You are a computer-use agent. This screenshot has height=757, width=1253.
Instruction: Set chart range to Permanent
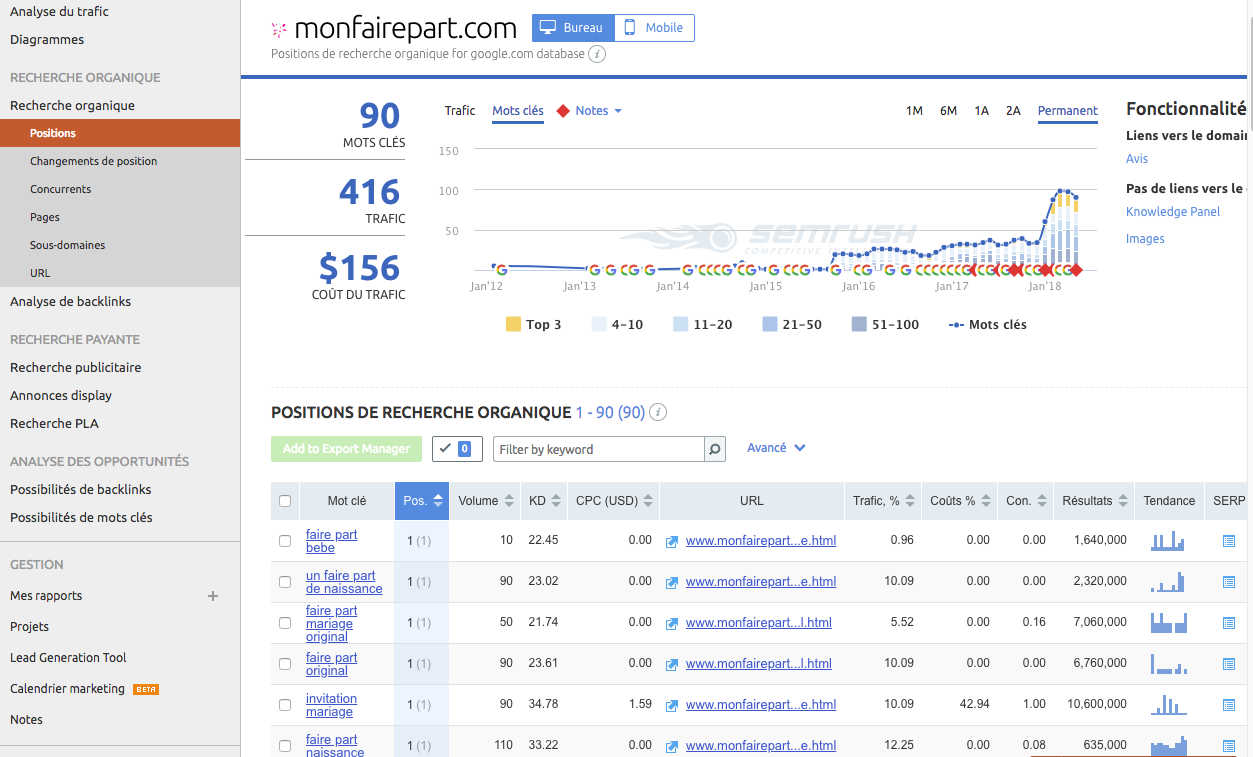coord(1068,111)
